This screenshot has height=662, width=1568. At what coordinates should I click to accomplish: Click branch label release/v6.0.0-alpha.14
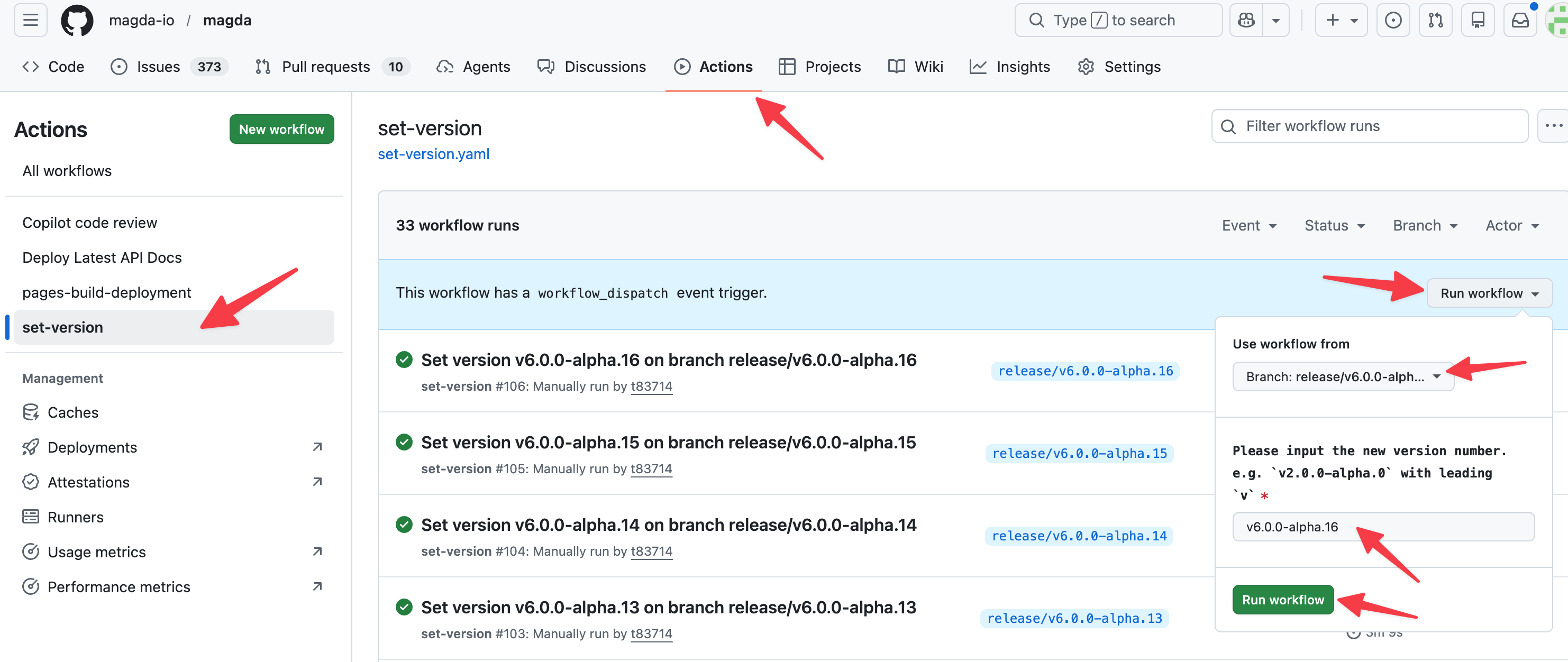(1079, 536)
